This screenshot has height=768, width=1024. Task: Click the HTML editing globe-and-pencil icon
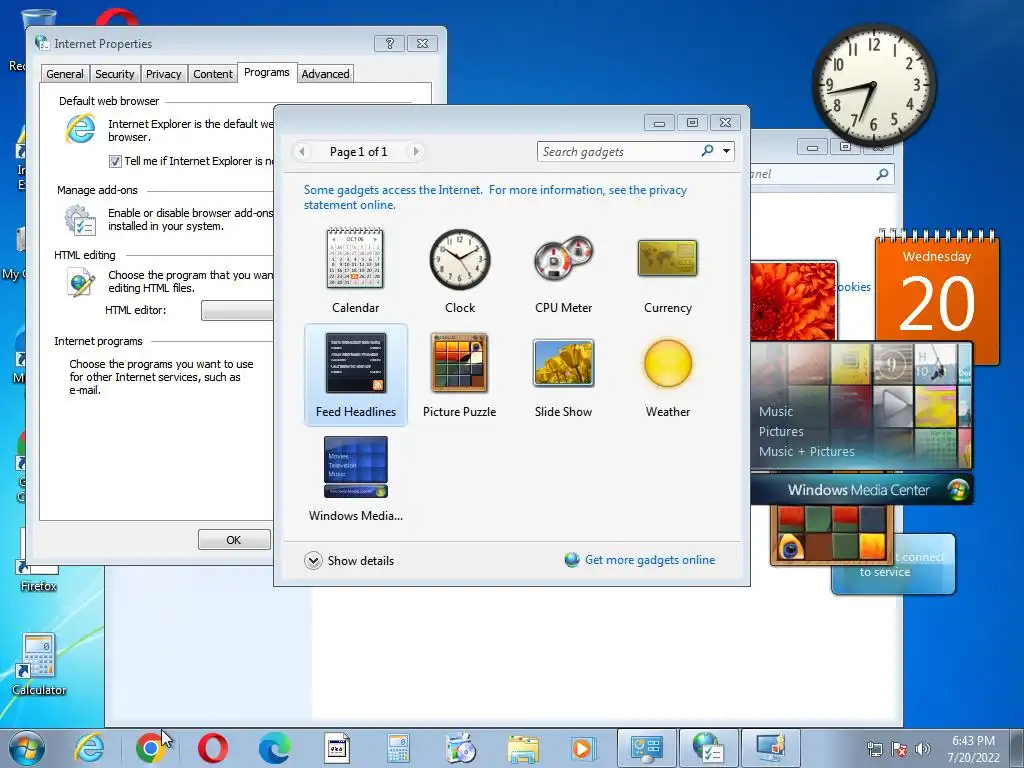click(80, 283)
